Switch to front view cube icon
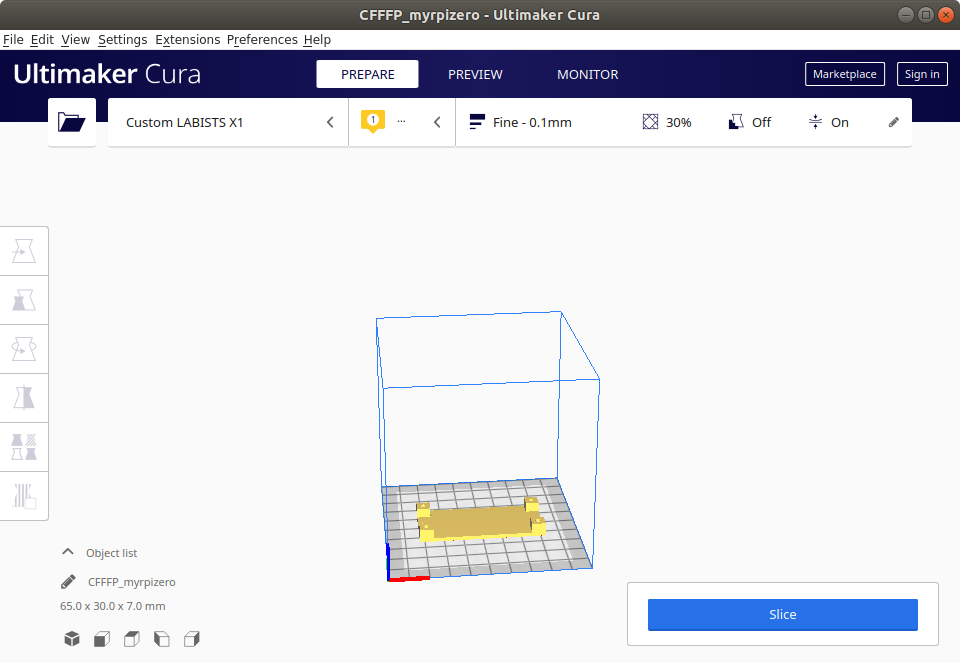960x663 pixels. coord(102,639)
